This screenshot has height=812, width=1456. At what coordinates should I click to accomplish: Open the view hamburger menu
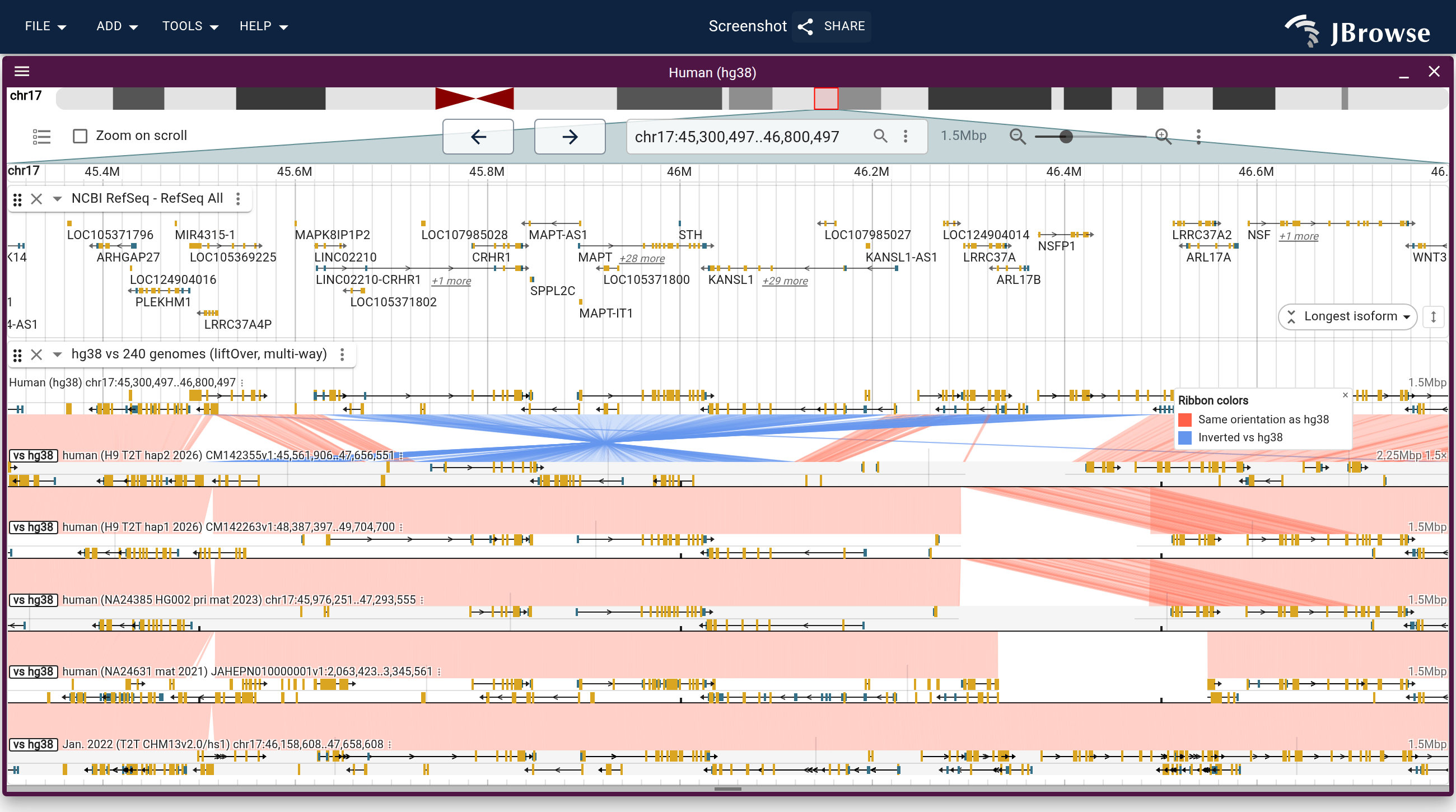click(x=21, y=72)
